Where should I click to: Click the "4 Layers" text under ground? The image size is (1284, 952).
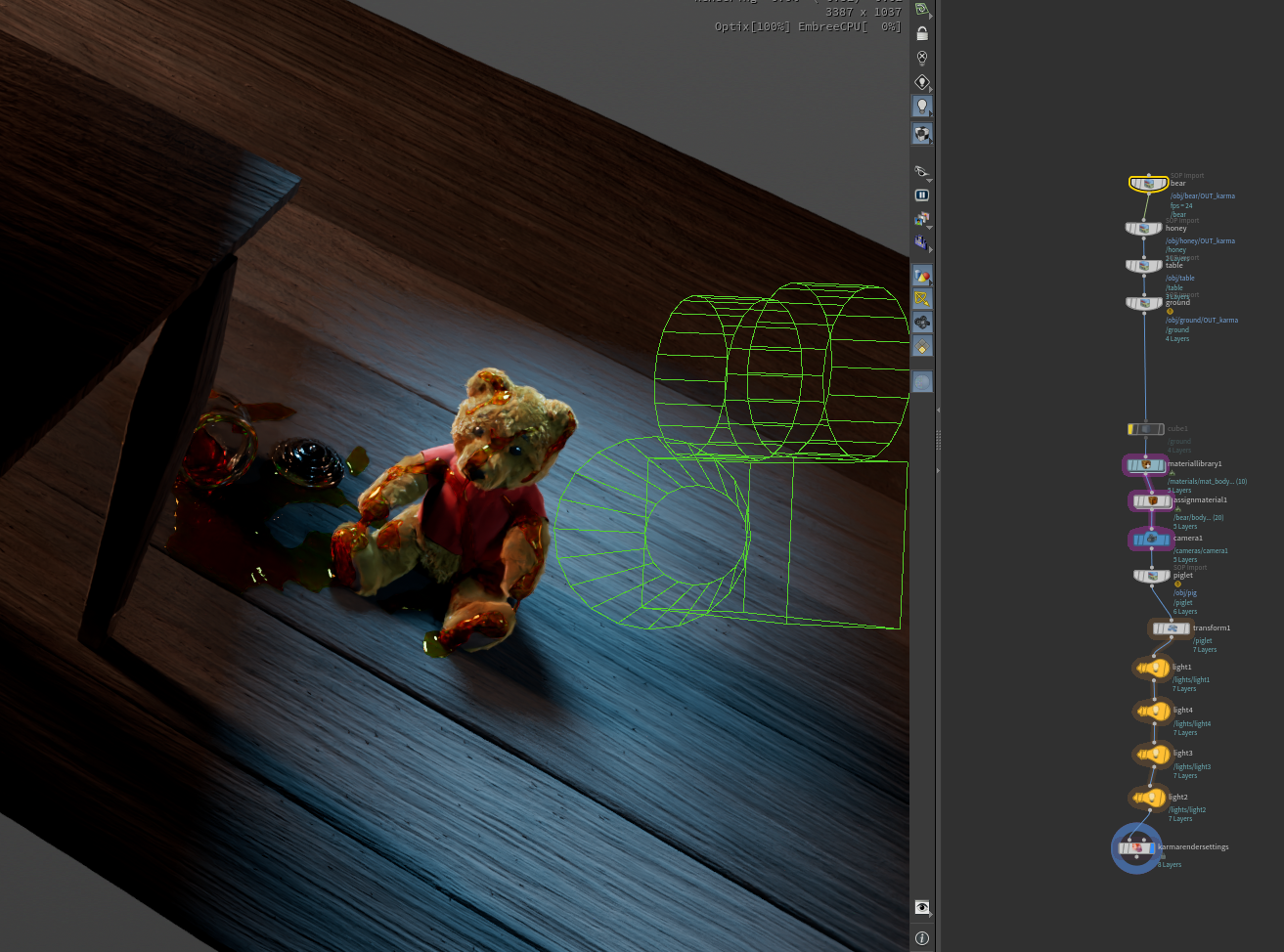[x=1177, y=339]
